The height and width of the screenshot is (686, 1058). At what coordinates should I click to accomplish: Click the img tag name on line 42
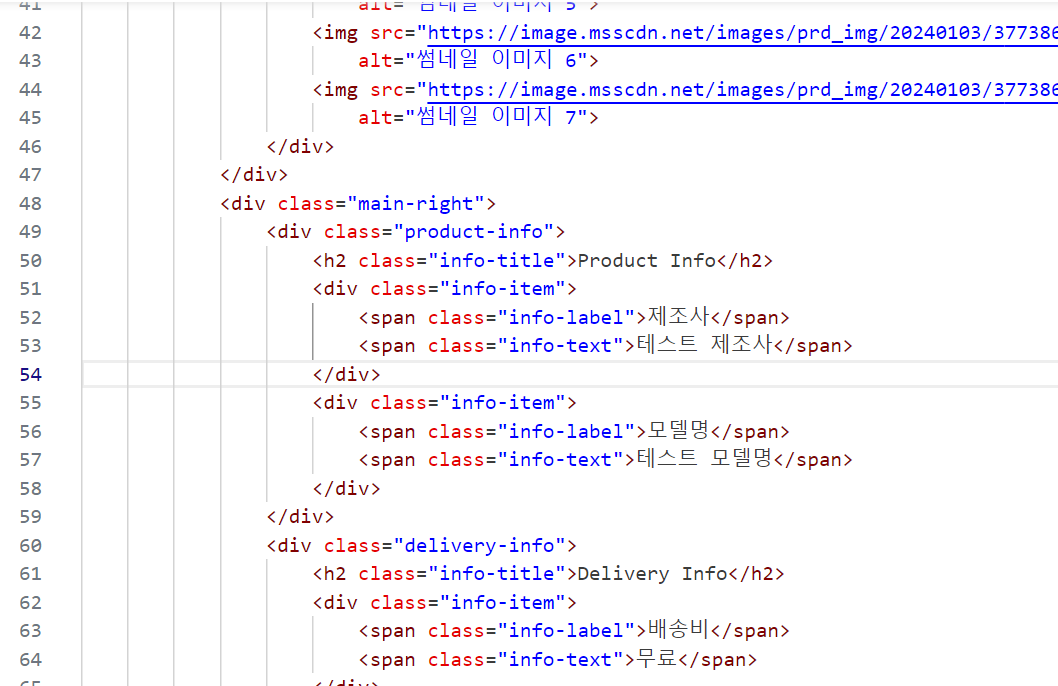click(x=341, y=33)
